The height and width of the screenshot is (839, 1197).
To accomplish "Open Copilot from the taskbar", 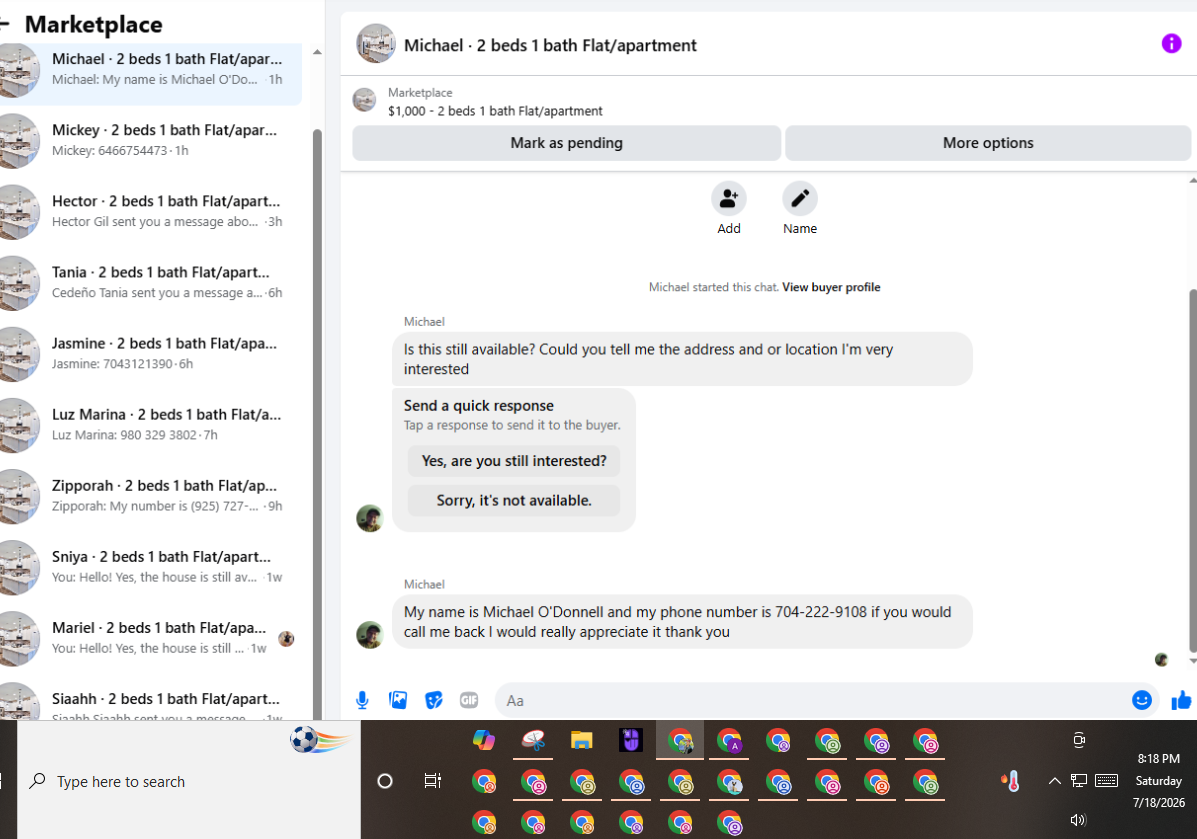I will (x=484, y=740).
